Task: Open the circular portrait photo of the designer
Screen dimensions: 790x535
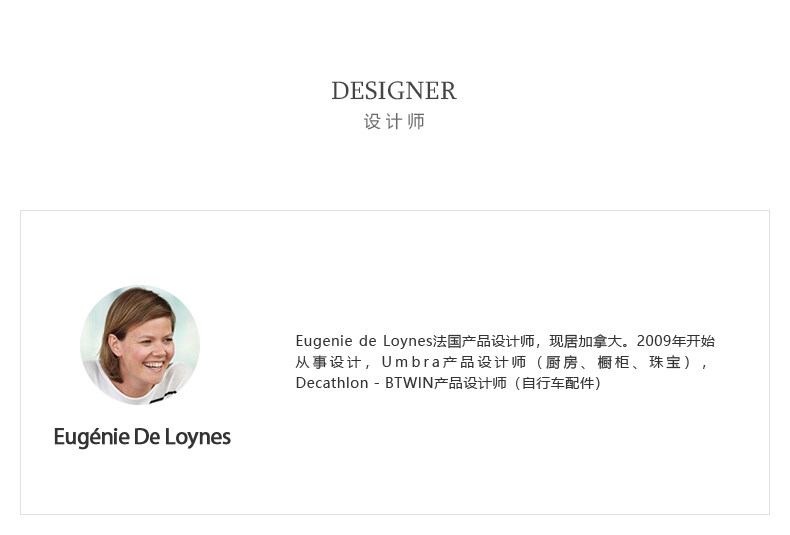Action: [x=140, y=345]
